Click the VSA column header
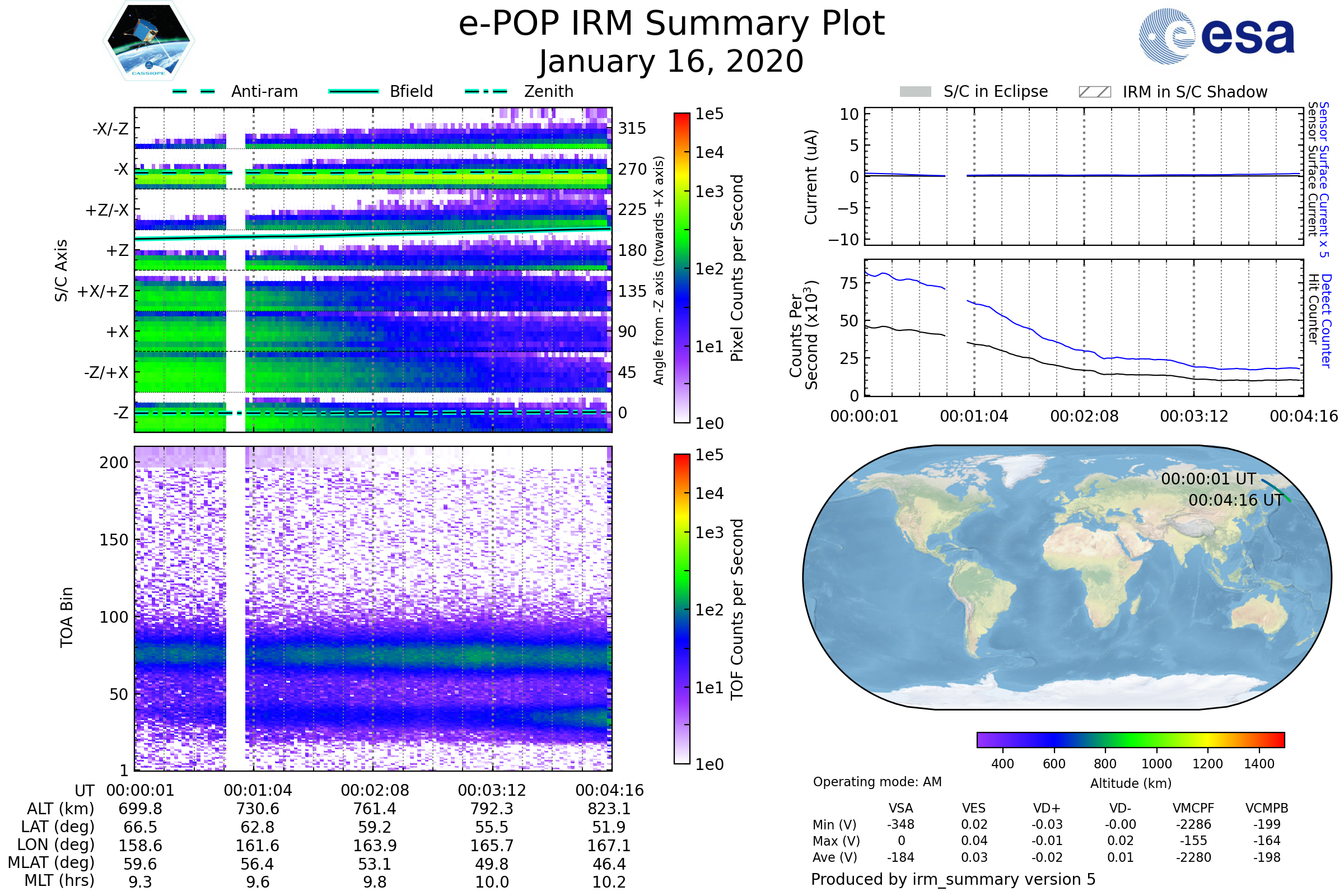 [900, 808]
